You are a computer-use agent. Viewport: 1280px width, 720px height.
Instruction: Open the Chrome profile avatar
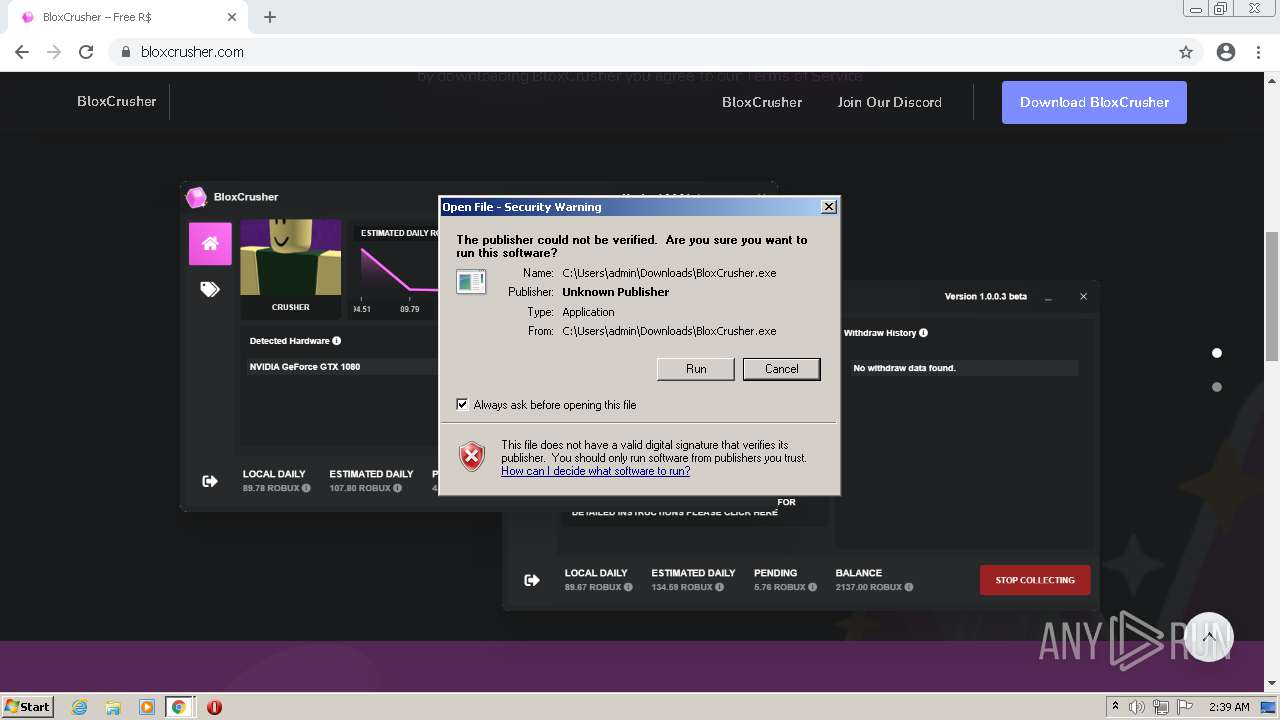(1226, 52)
